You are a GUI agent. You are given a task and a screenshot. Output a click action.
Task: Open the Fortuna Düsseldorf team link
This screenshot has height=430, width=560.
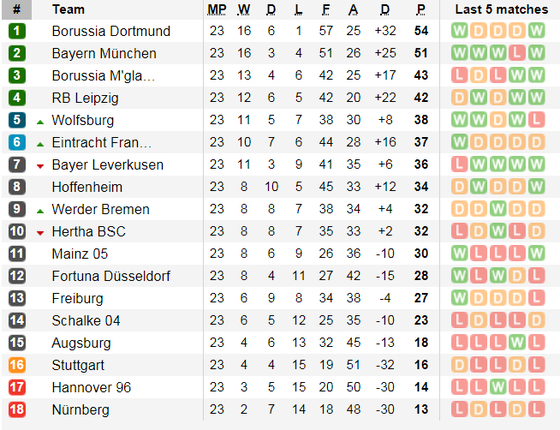[x=111, y=276]
